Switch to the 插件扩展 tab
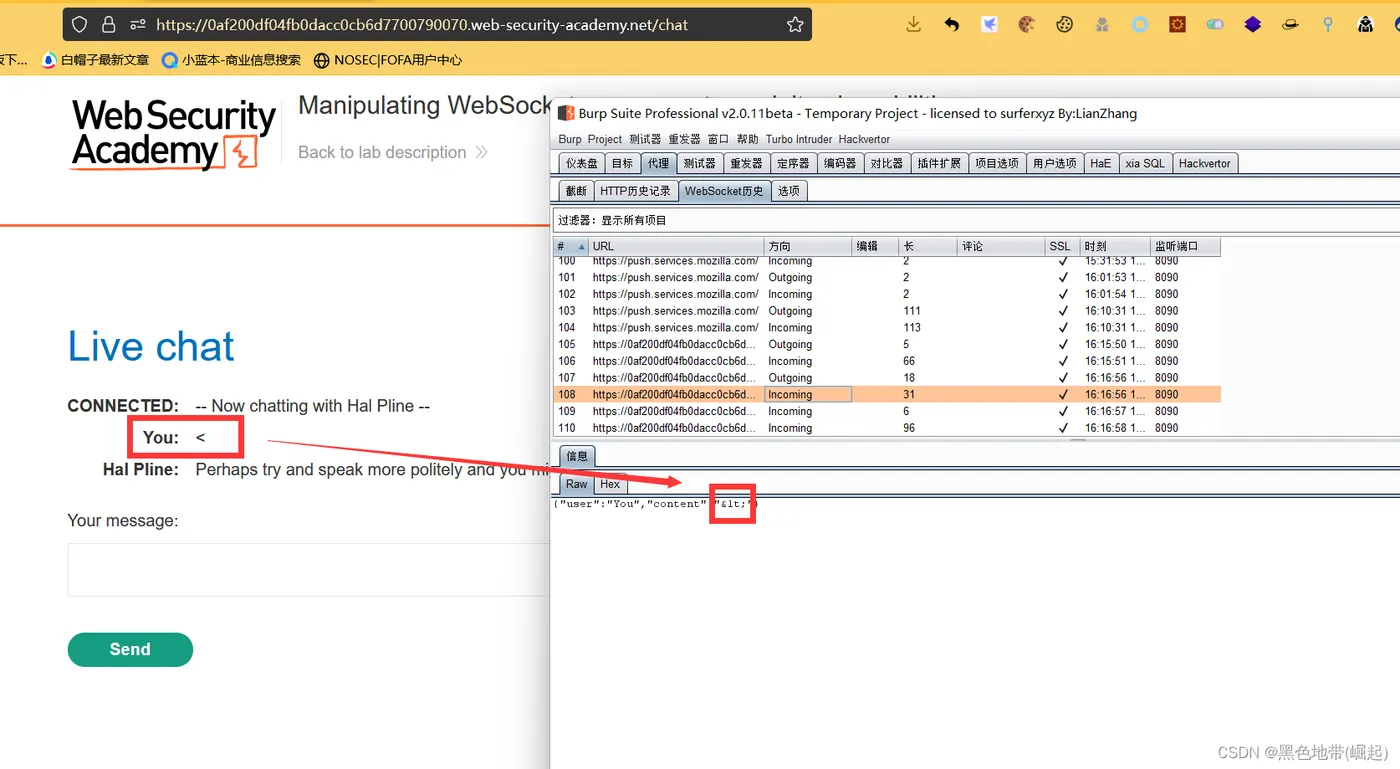Image resolution: width=1400 pixels, height=769 pixels. (x=939, y=163)
